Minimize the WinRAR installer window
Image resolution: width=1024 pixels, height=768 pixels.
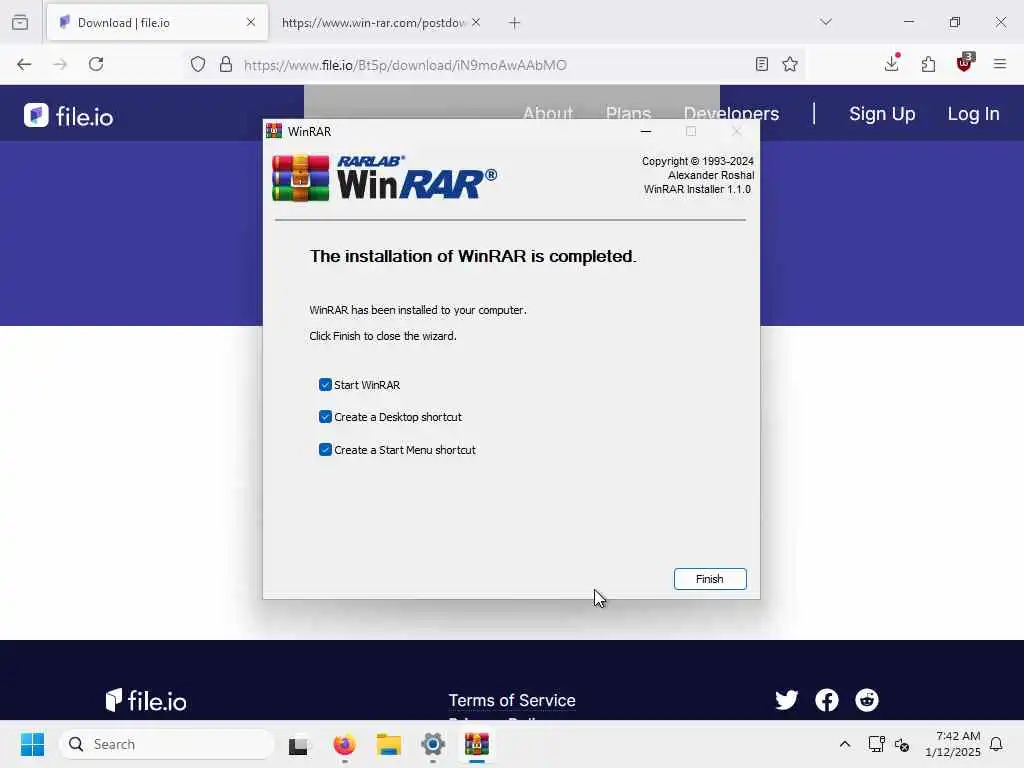click(646, 131)
